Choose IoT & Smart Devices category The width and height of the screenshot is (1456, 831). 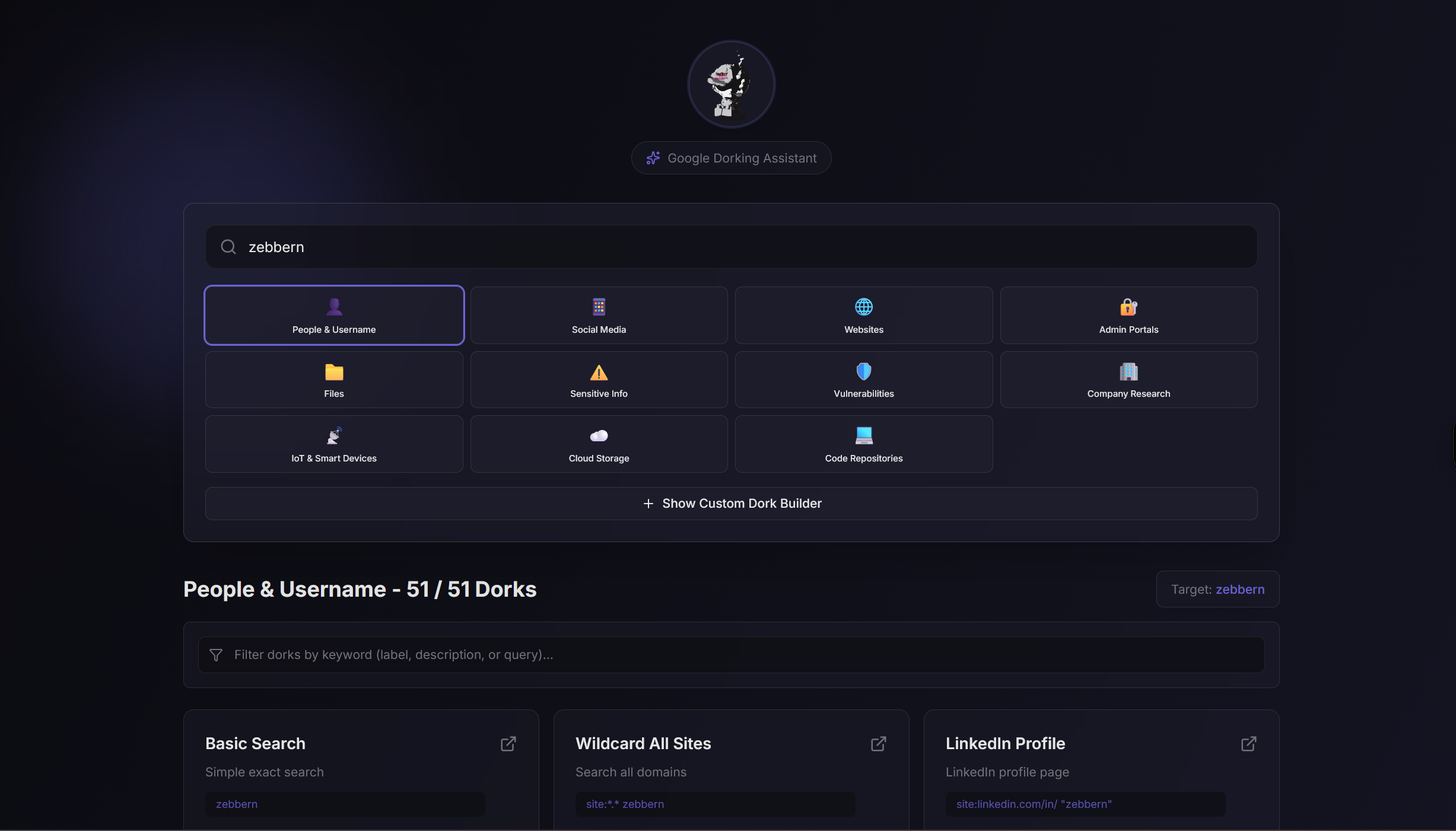pos(333,444)
